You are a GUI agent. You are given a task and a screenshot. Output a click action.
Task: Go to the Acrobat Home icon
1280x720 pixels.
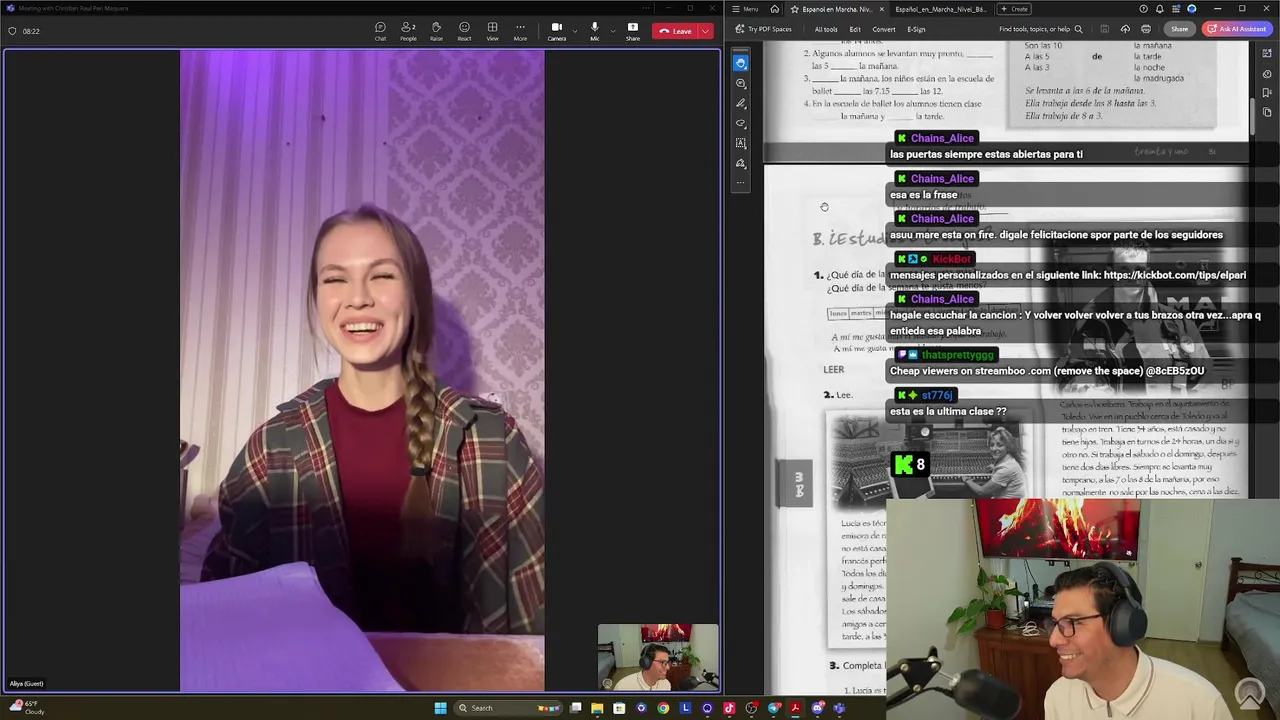pos(774,9)
